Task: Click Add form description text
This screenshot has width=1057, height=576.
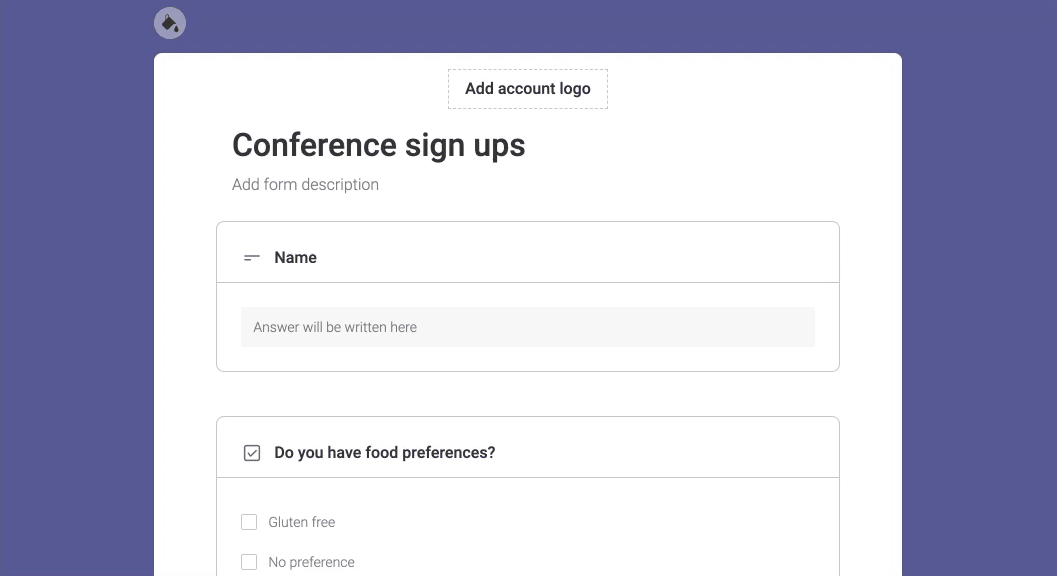Action: [305, 184]
